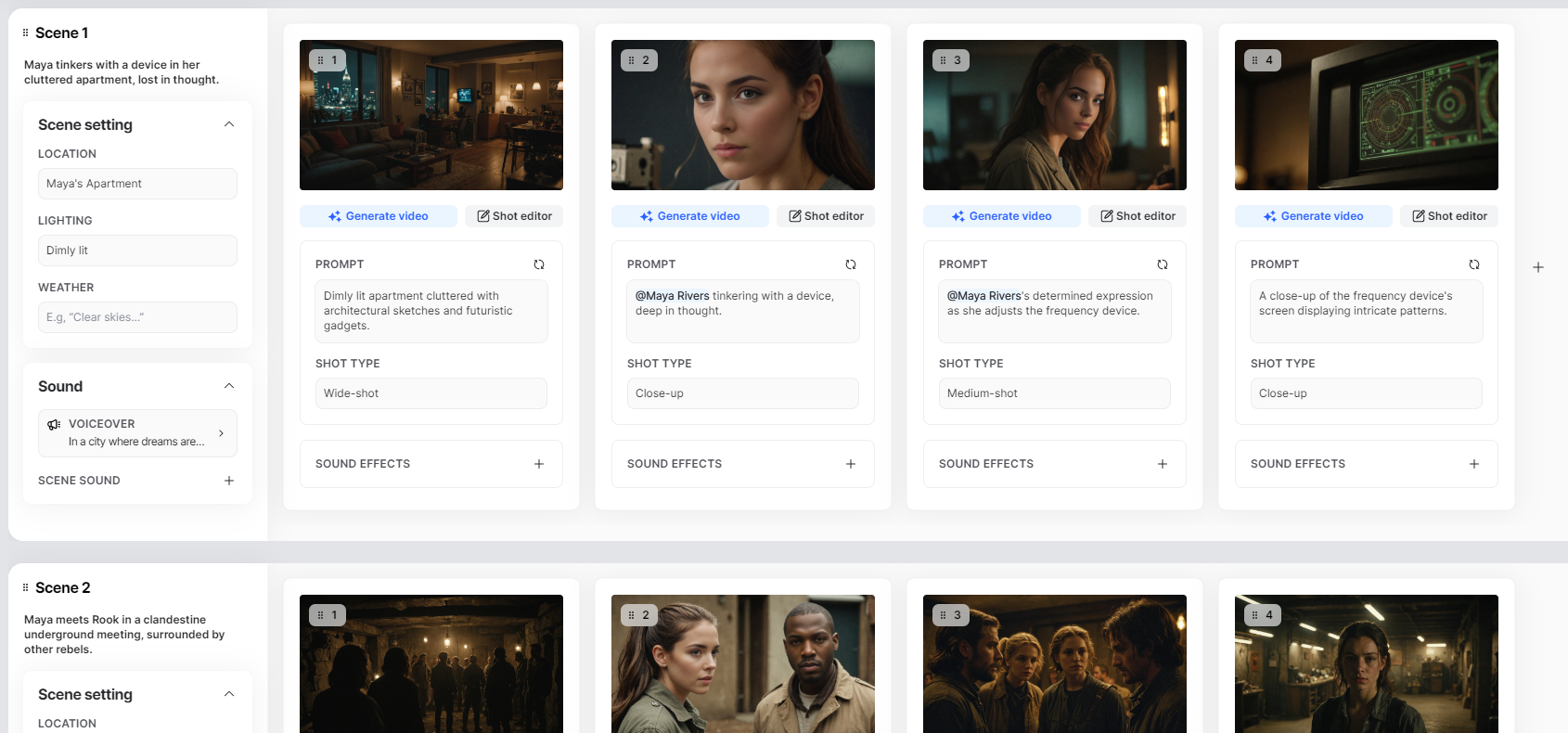The image size is (1568, 733).
Task: Click Scene 2 description about meeting Rook
Action: point(124,635)
